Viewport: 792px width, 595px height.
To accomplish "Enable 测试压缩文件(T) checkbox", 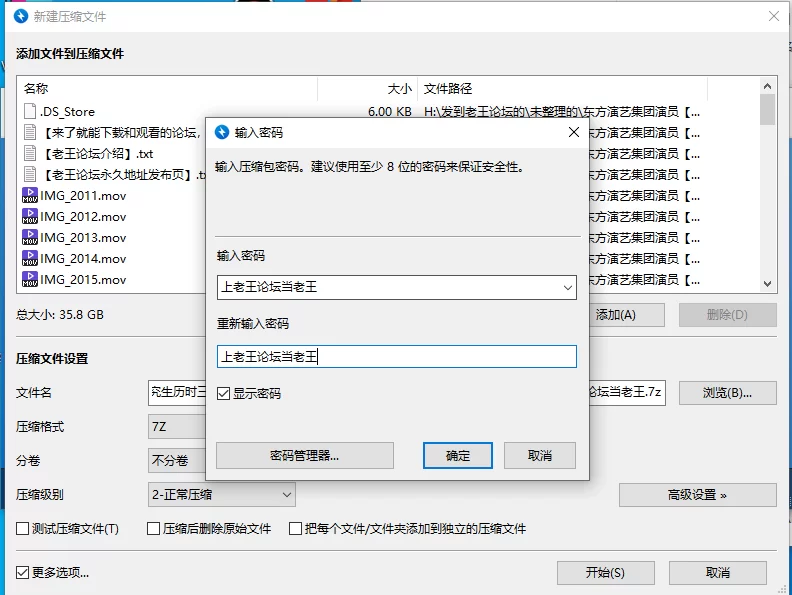I will pyautogui.click(x=22, y=529).
